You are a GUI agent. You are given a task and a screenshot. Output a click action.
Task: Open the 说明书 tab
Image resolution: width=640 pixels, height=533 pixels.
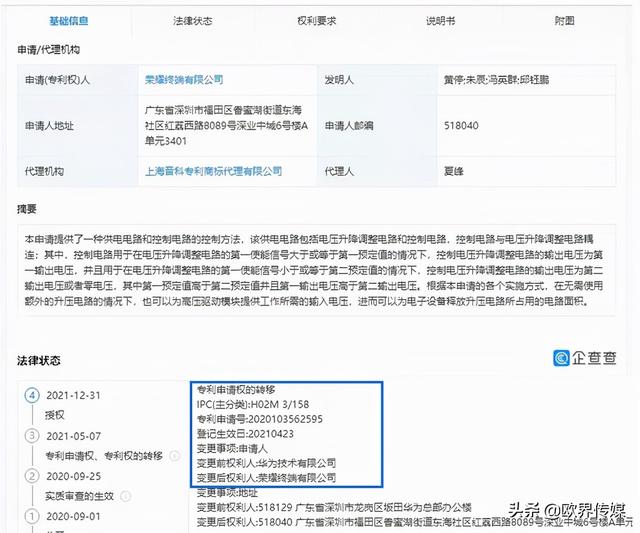point(440,20)
